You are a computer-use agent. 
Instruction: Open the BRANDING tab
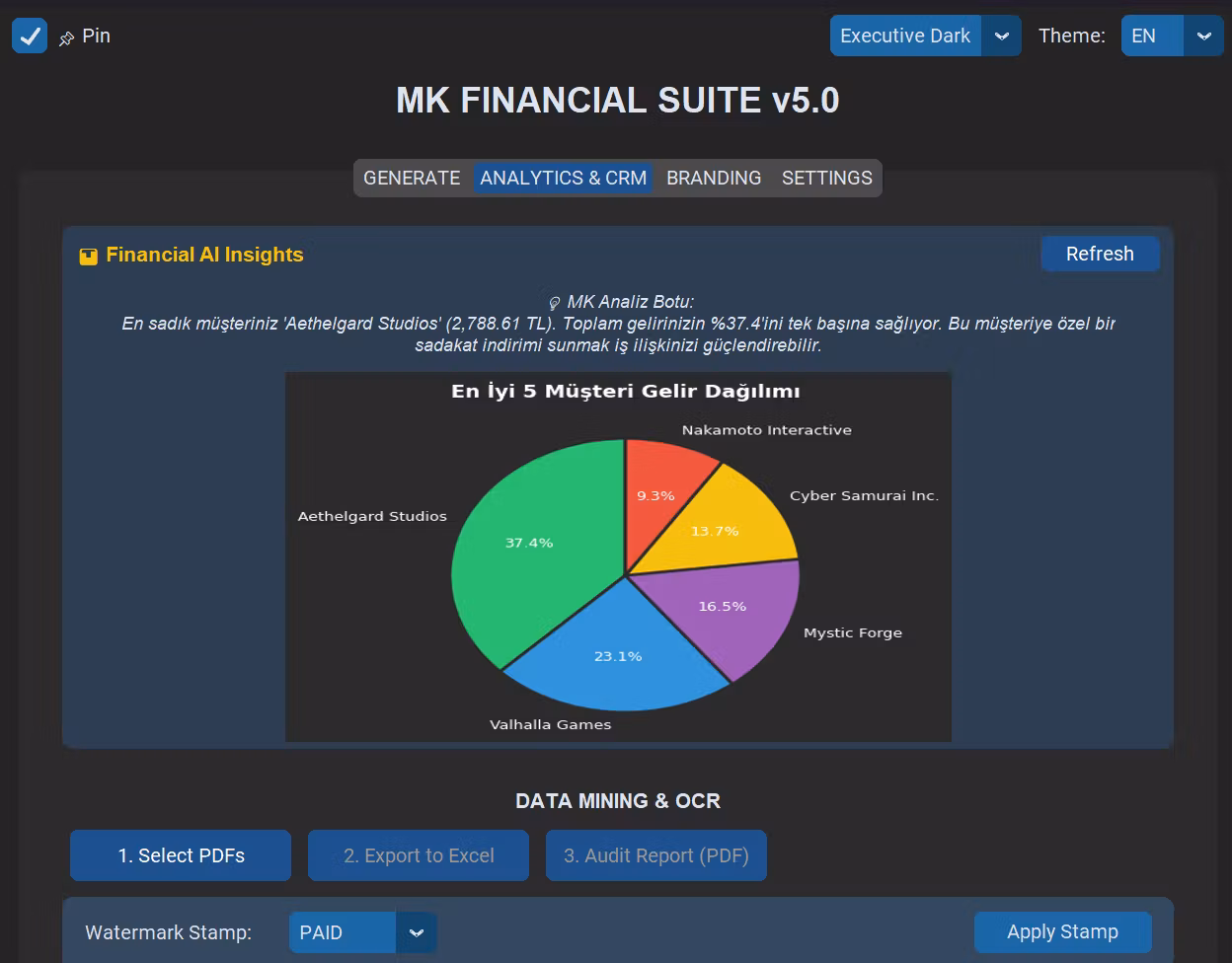(x=713, y=179)
